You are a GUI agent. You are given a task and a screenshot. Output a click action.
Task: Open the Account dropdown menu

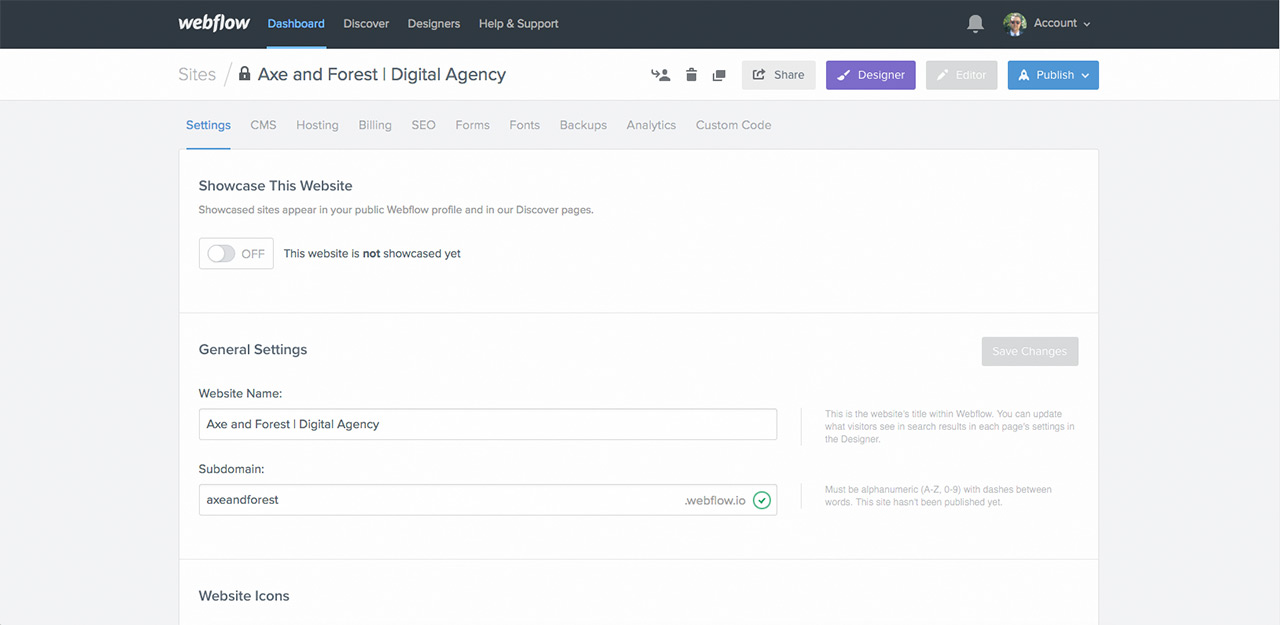[x=1061, y=23]
